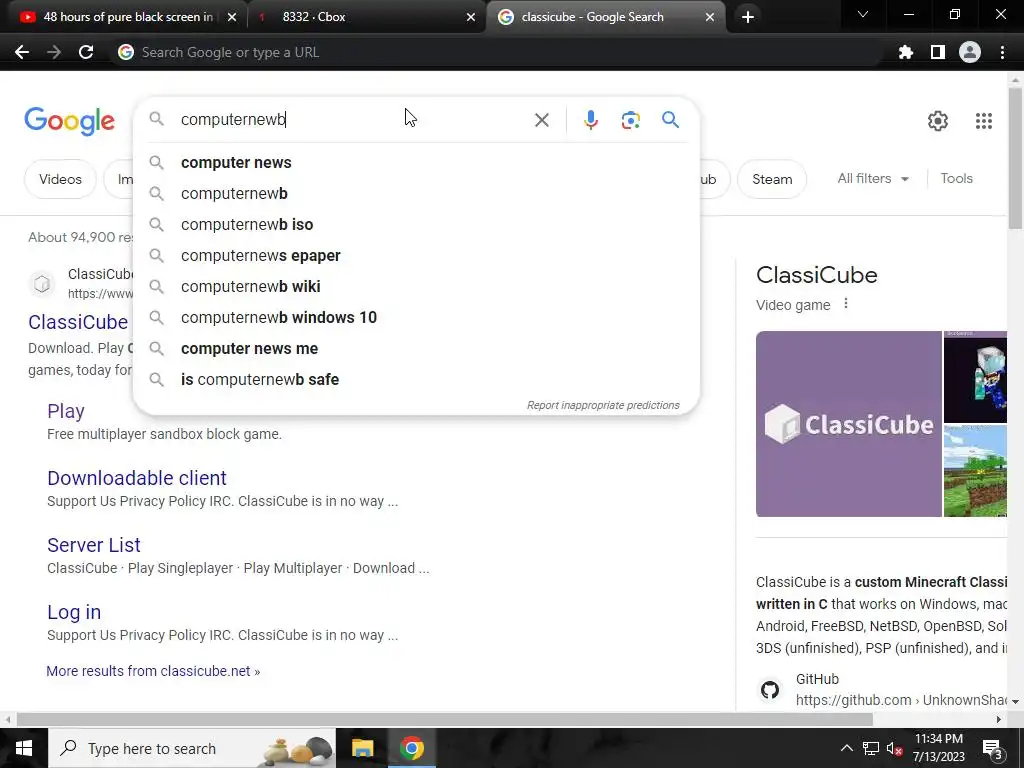Open tab search chevron in title bar
The height and width of the screenshot is (768, 1024).
pyautogui.click(x=863, y=14)
